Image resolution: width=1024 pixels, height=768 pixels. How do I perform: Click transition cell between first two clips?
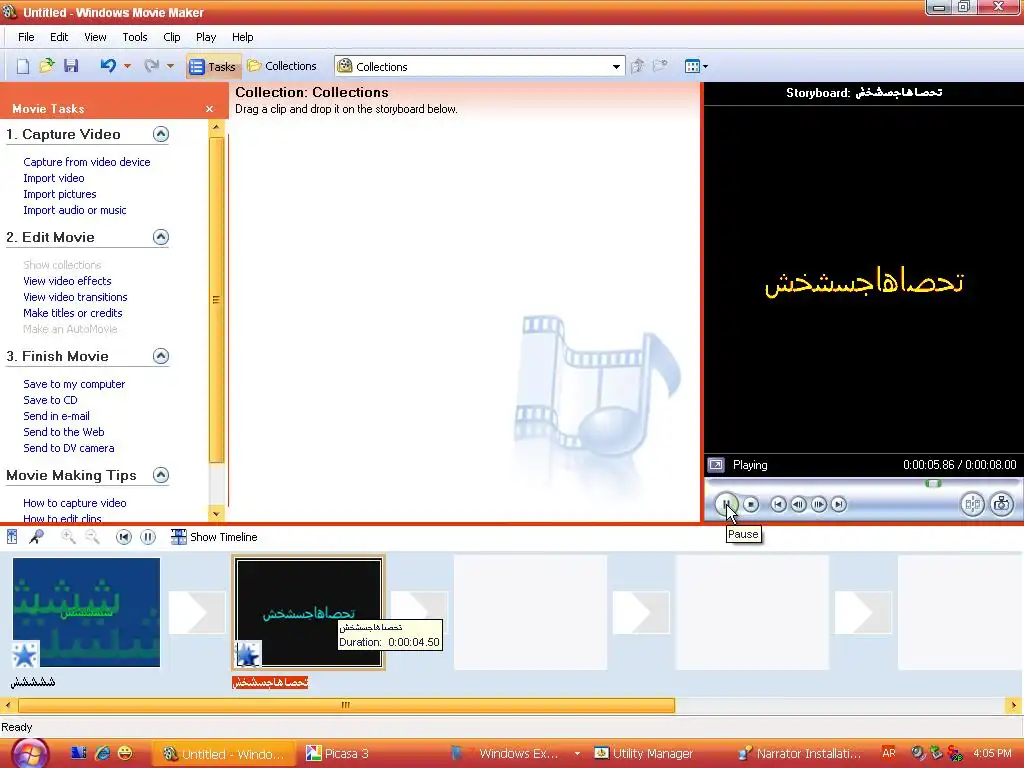click(x=197, y=613)
